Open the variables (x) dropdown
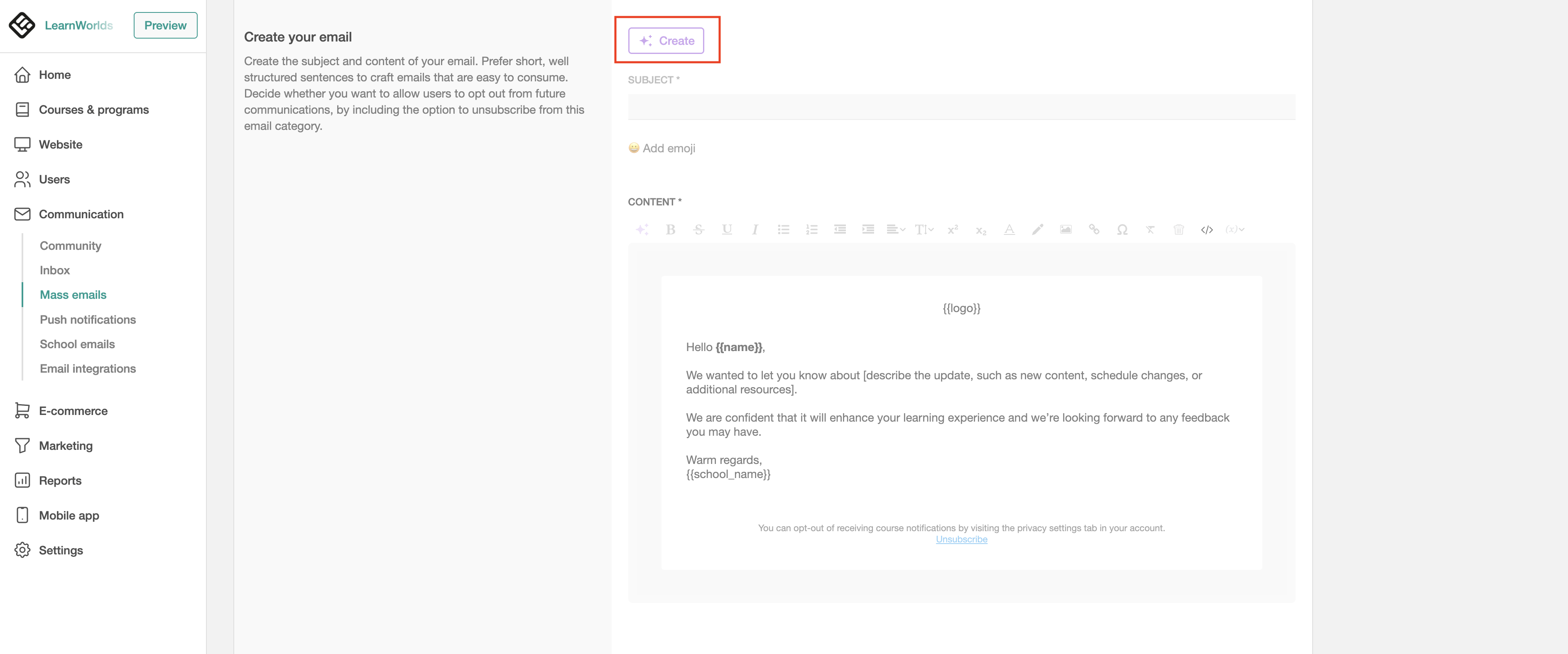This screenshot has height=654, width=1568. click(1235, 229)
